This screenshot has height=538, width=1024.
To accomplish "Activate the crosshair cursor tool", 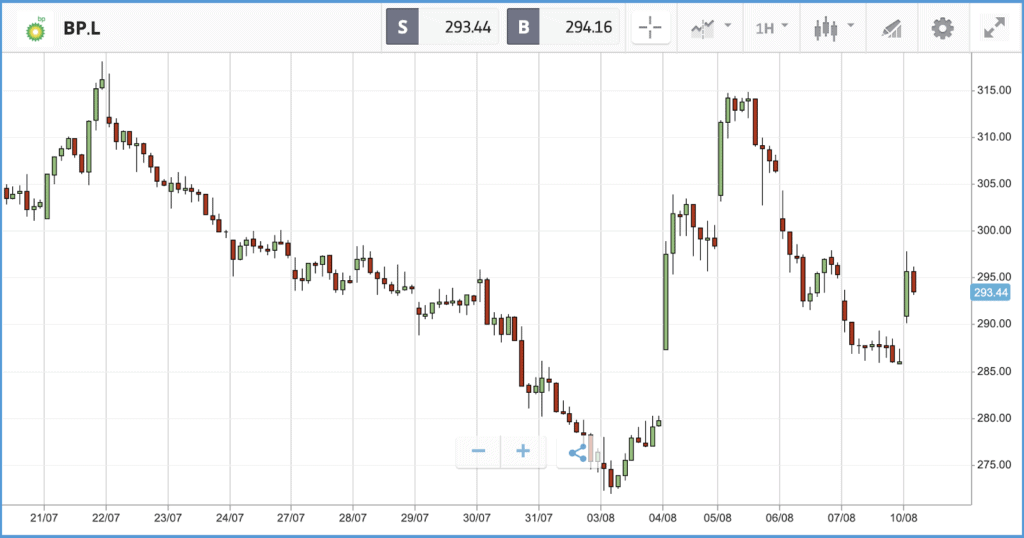I will click(650, 28).
